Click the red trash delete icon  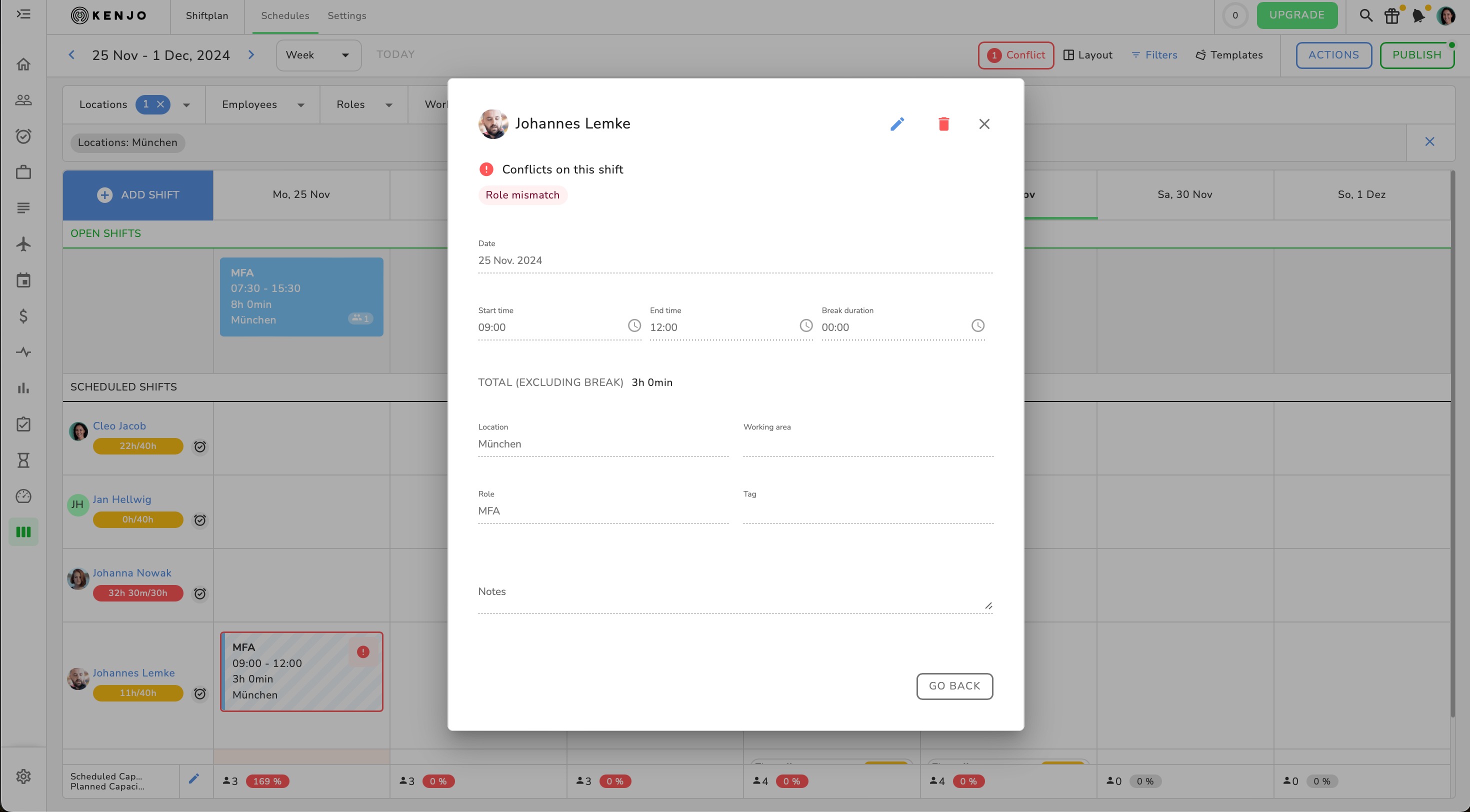click(943, 124)
